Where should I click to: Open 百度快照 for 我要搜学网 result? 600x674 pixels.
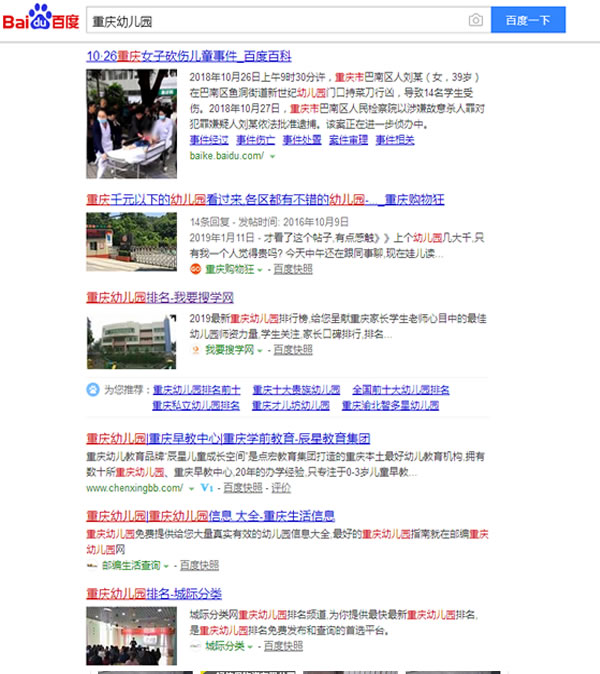[293, 350]
